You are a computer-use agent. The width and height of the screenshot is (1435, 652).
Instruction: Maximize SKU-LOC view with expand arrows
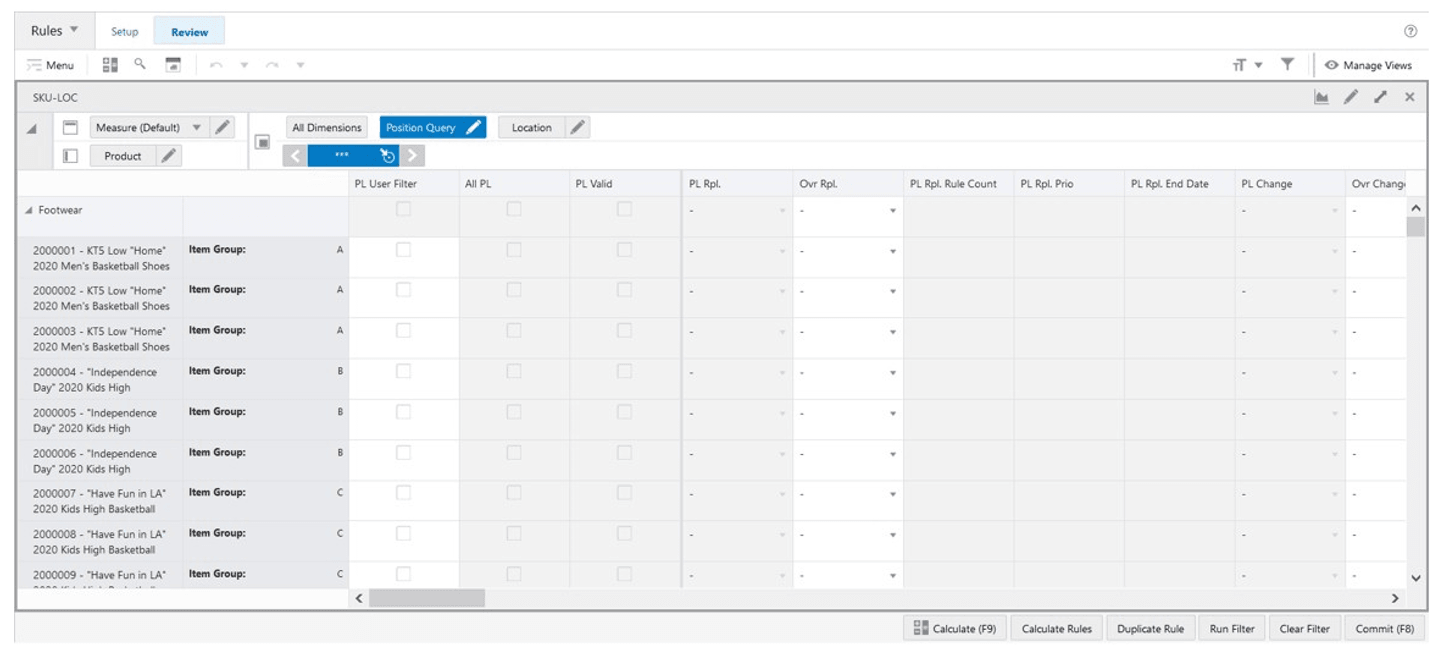(x=1380, y=97)
